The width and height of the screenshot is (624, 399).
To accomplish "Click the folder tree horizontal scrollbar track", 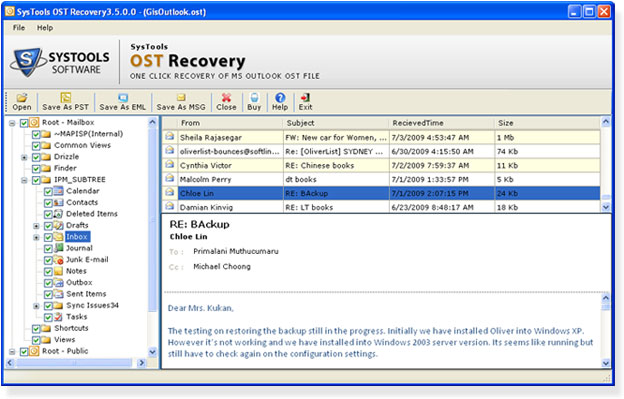I will point(75,363).
